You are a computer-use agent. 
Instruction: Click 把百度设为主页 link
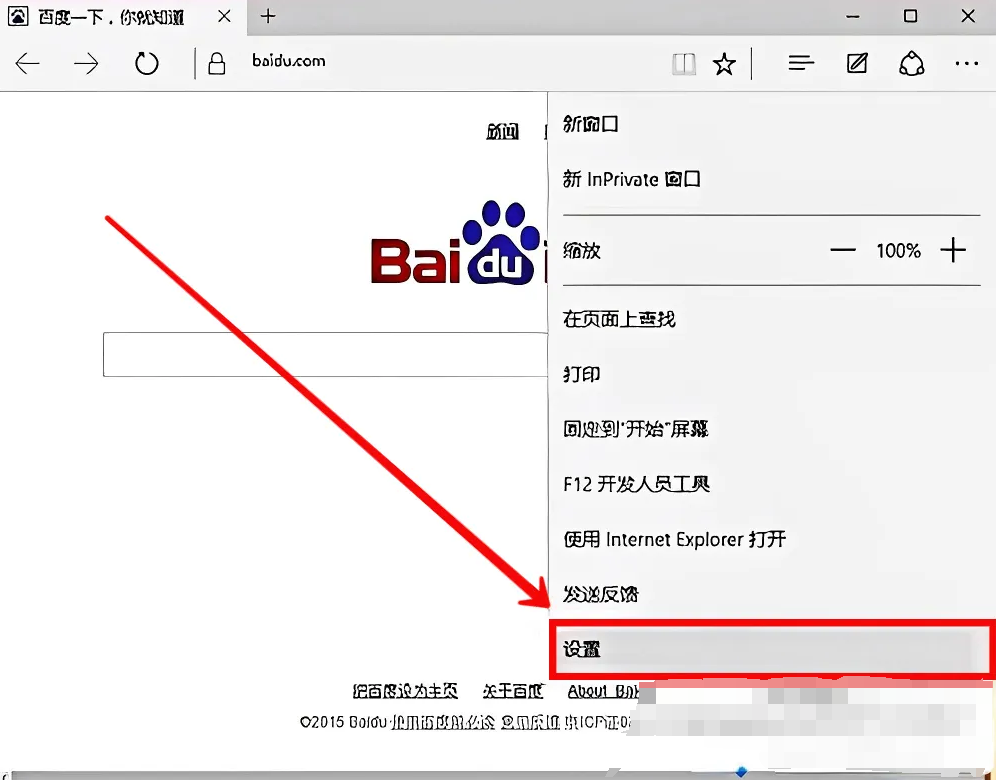pos(405,690)
